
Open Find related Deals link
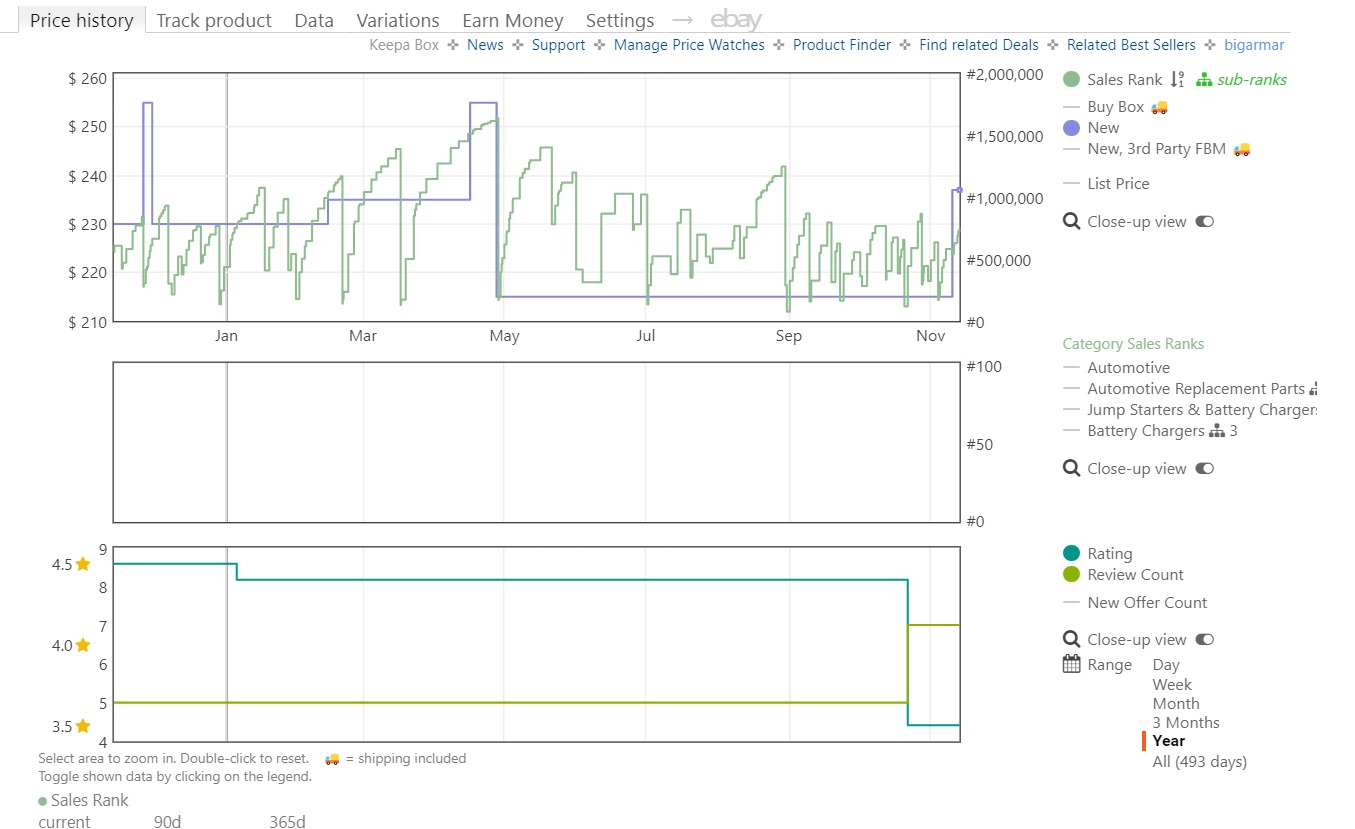pyautogui.click(x=979, y=45)
